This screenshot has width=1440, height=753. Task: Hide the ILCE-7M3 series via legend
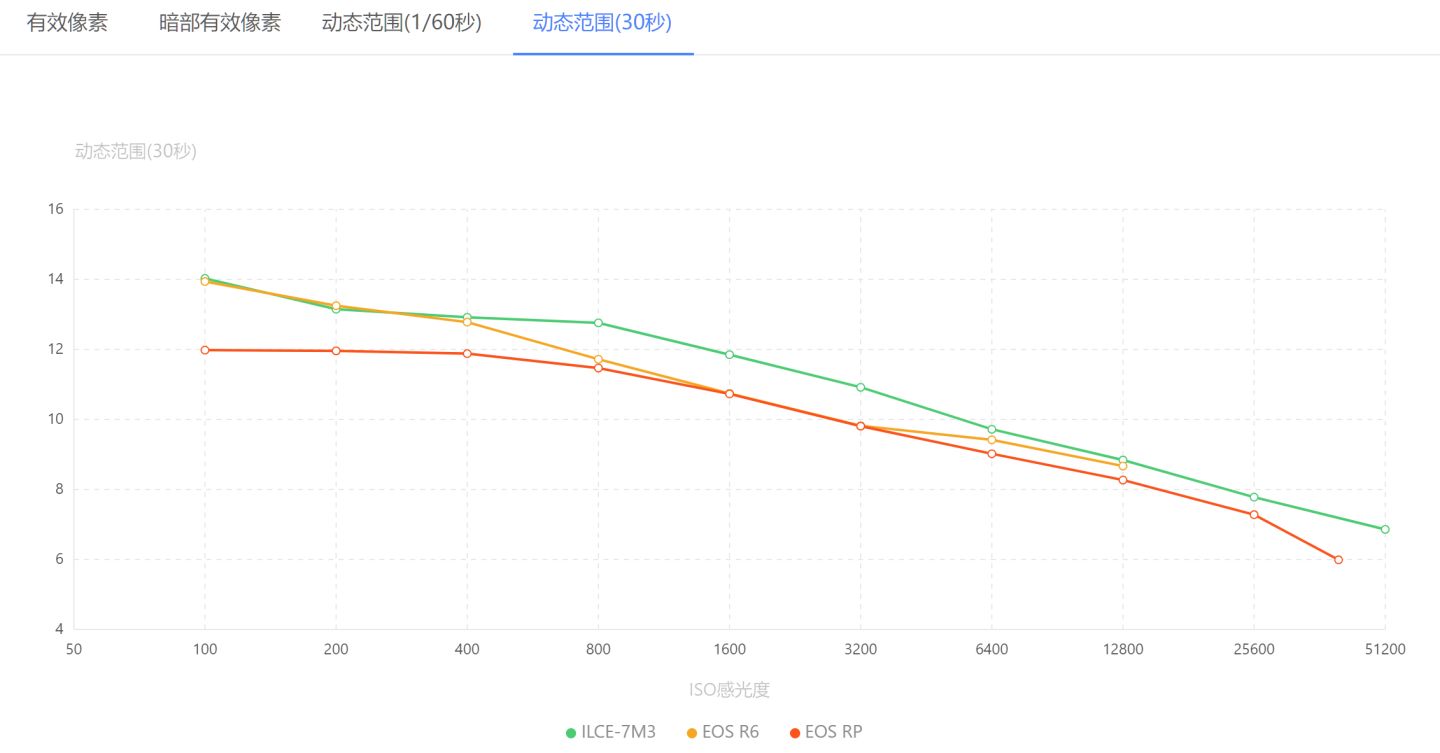[612, 731]
